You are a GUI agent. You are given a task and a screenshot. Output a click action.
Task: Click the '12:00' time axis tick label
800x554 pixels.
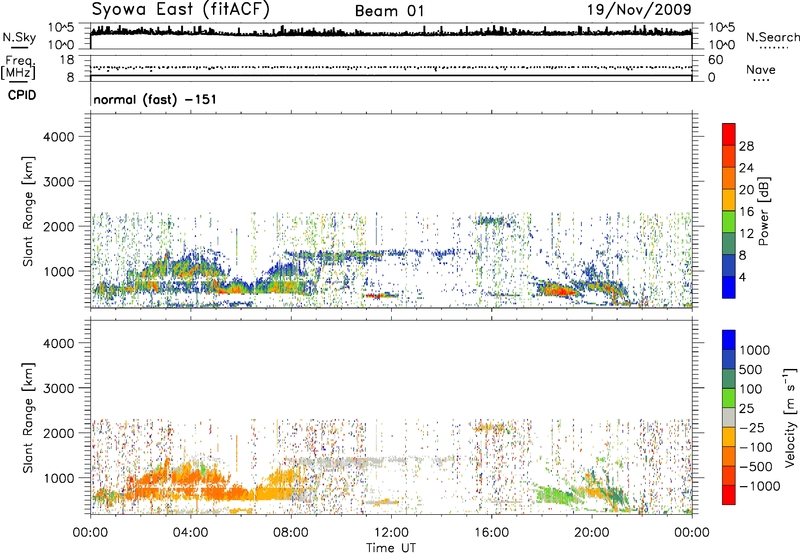coord(391,533)
